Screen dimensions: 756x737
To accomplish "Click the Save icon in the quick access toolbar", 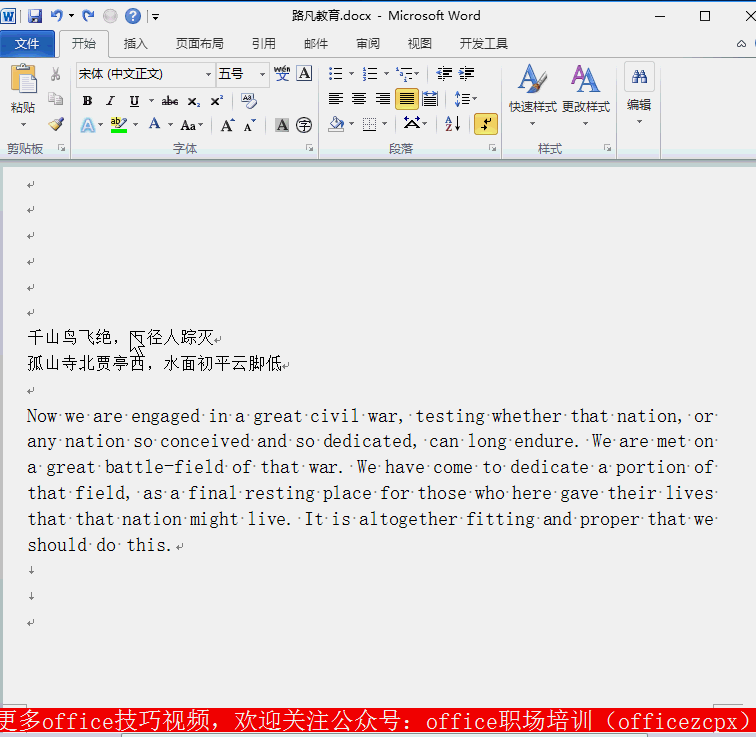I will coord(35,16).
